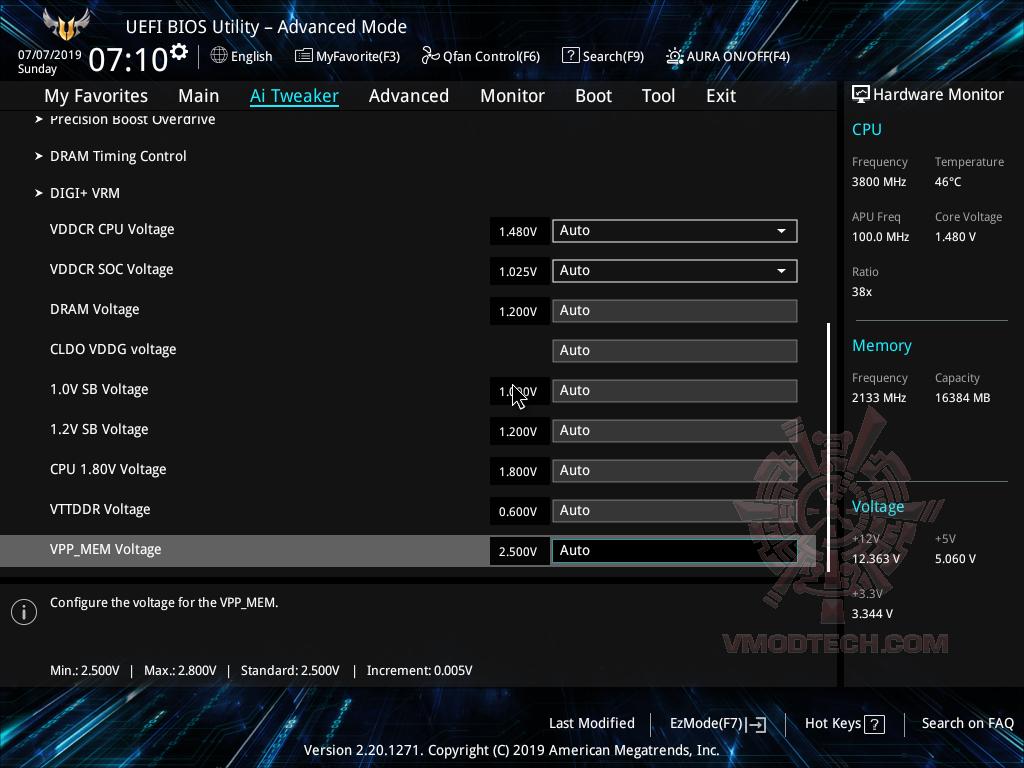The image size is (1024, 768).
Task: Click the 1.025V reading beside VDDCR SOC
Action: click(519, 271)
